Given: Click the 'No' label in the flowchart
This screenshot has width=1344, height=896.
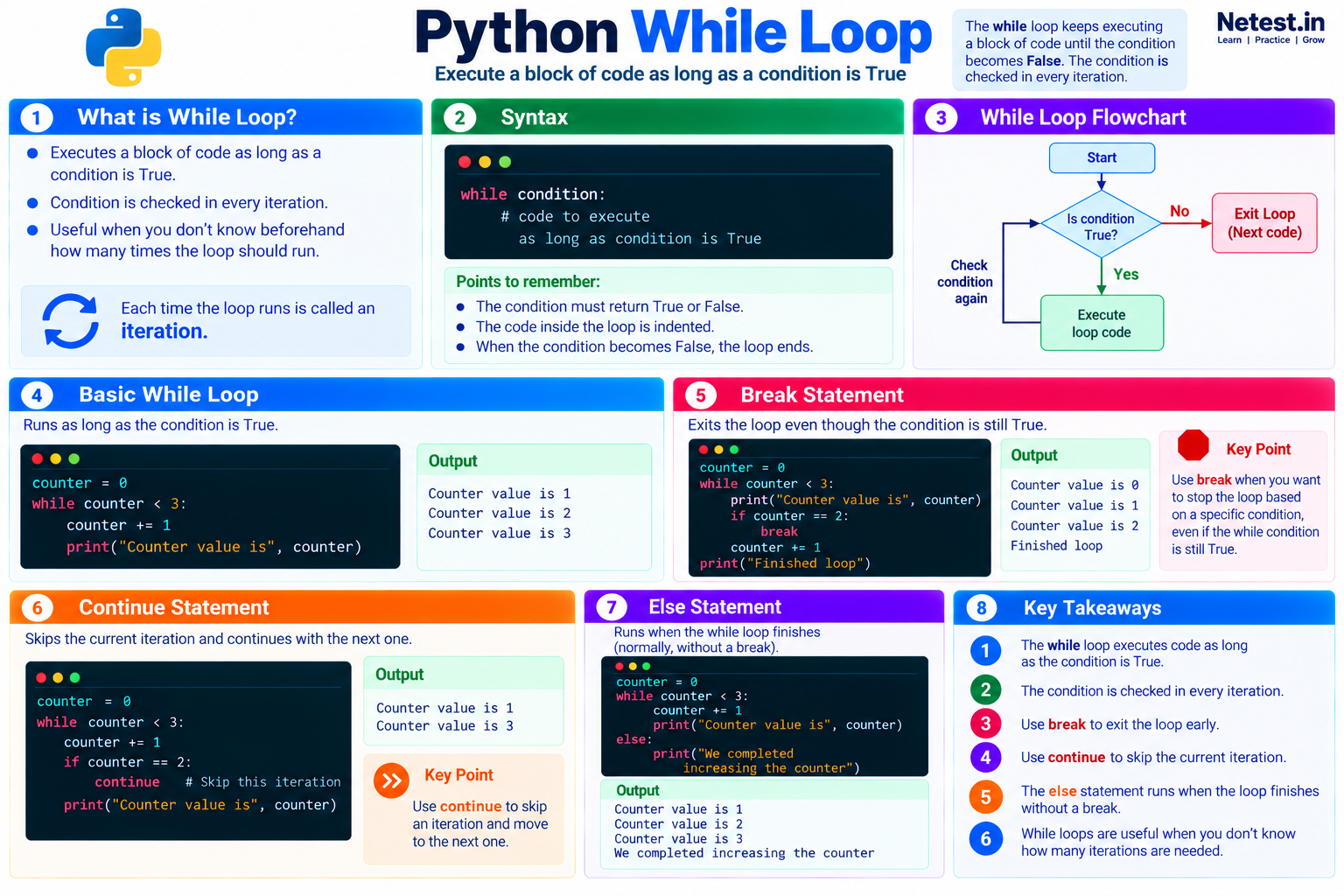Looking at the screenshot, I should pyautogui.click(x=1179, y=211).
